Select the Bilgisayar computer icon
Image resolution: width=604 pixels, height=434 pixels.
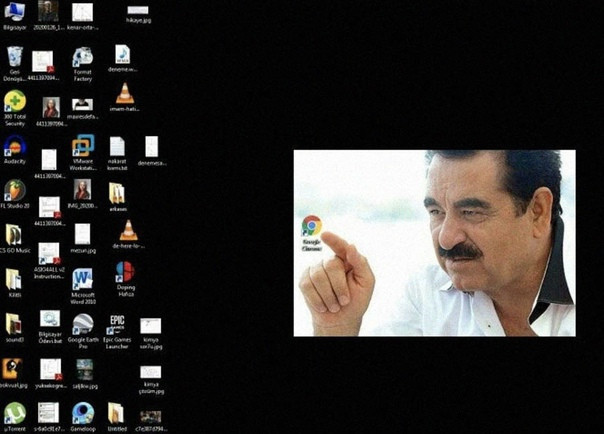15,12
